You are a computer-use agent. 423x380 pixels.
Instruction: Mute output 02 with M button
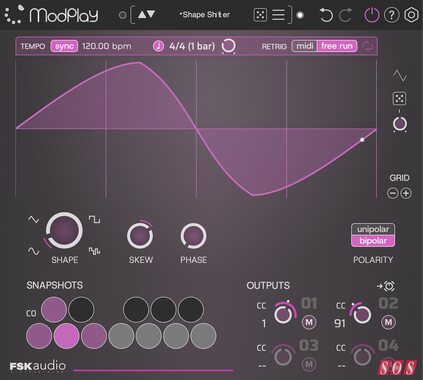388,322
